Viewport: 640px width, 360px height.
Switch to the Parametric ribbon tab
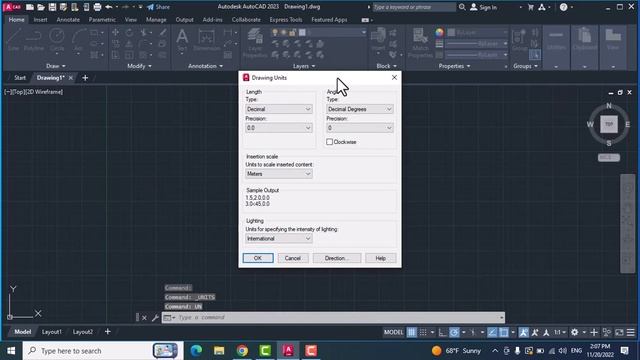tap(102, 20)
